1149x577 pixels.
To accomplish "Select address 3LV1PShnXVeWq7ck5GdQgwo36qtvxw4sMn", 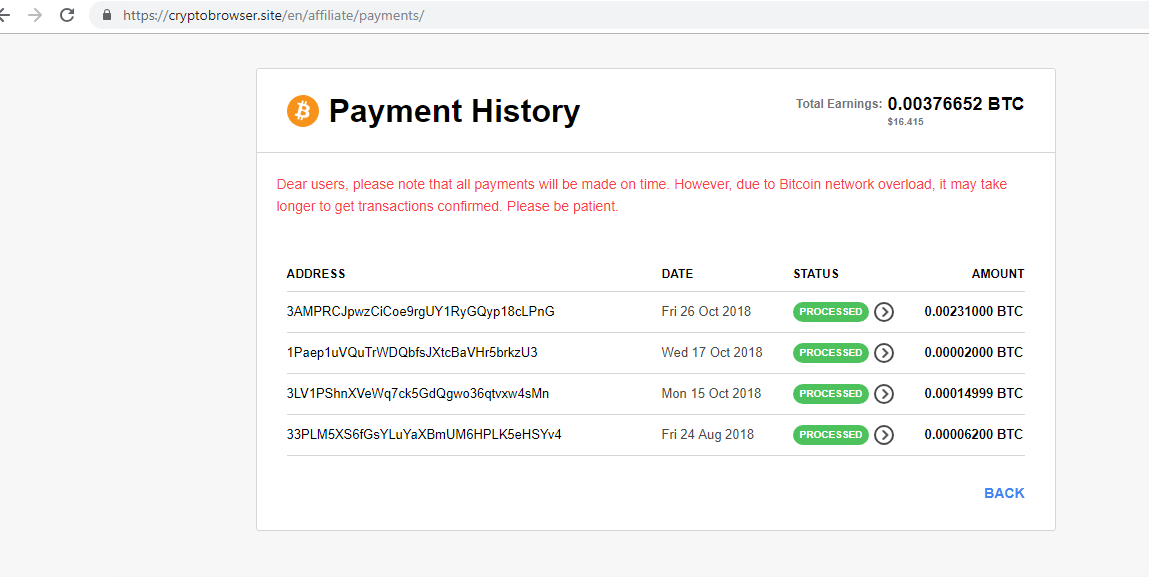I will click(x=418, y=394).
